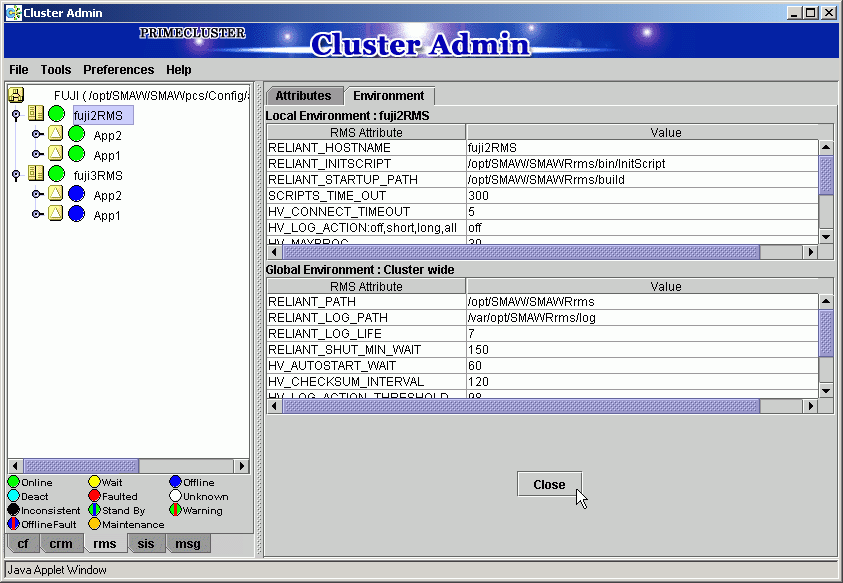Click App2 triangle icon under fuji2RMS
Viewport: 843px width, 583px height.
[55, 133]
